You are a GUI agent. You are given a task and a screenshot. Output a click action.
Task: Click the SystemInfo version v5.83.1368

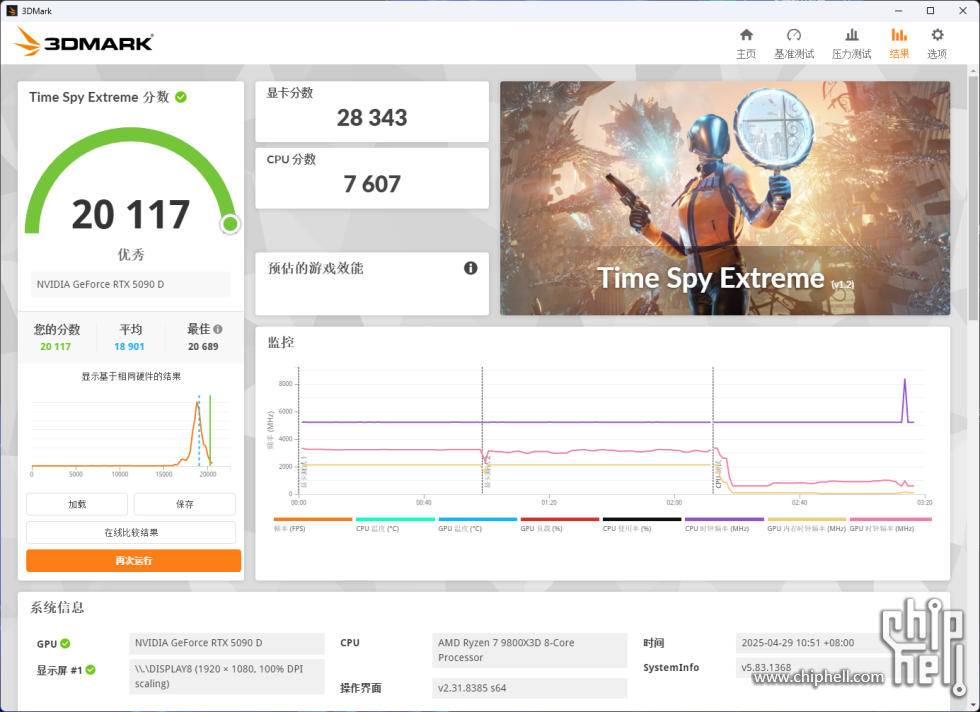point(766,668)
